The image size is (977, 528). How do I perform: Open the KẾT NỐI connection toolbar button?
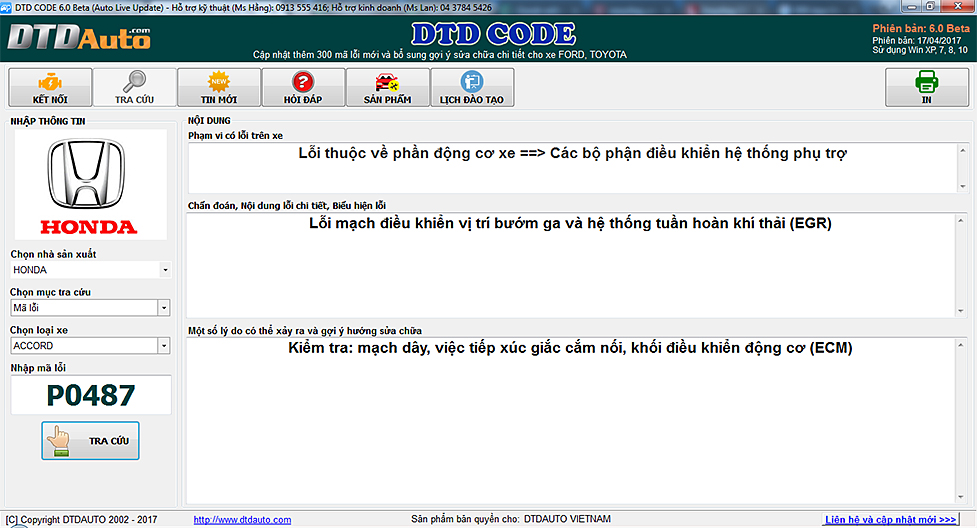tap(50, 87)
